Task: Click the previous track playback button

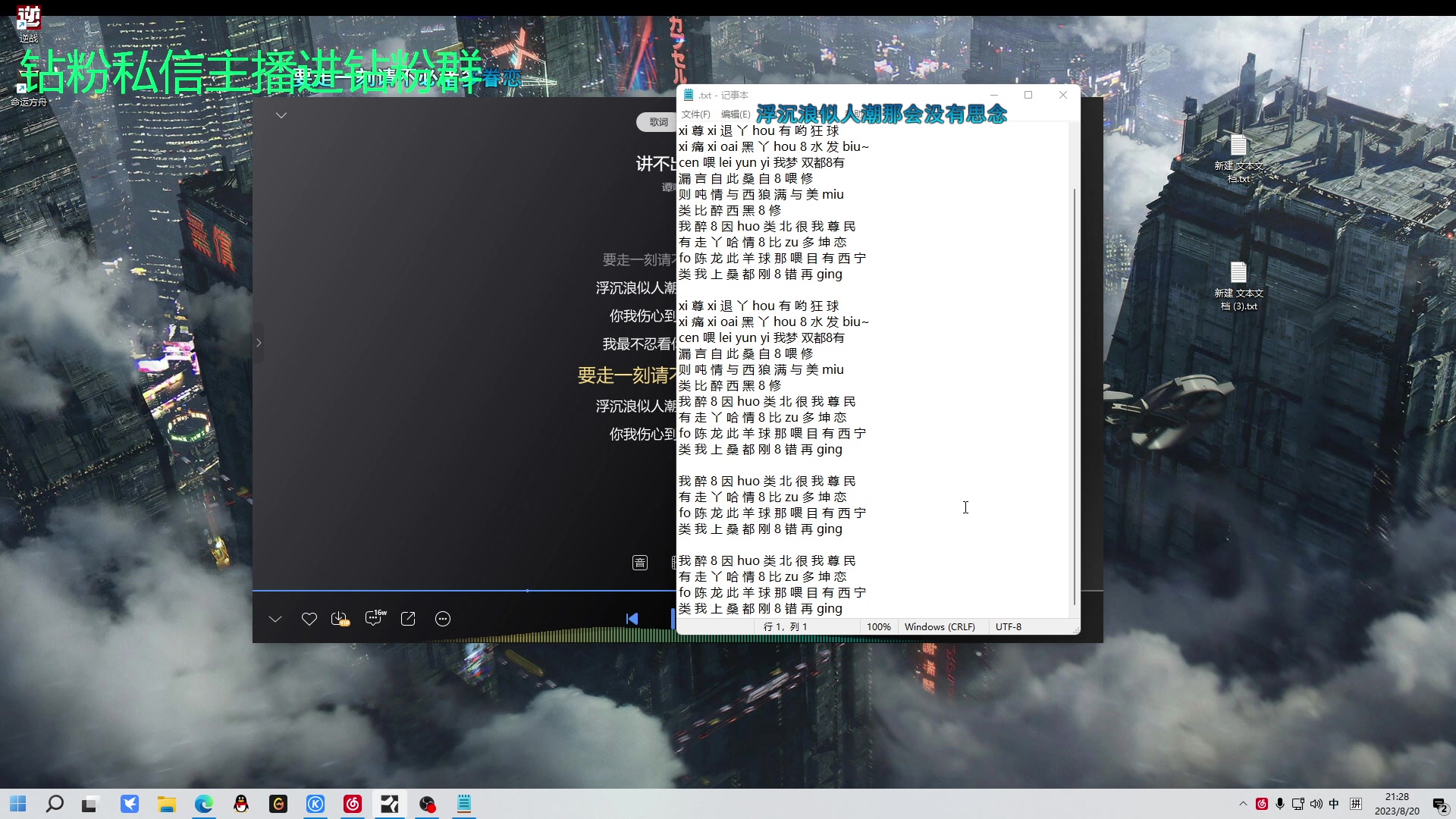Action: click(x=632, y=619)
